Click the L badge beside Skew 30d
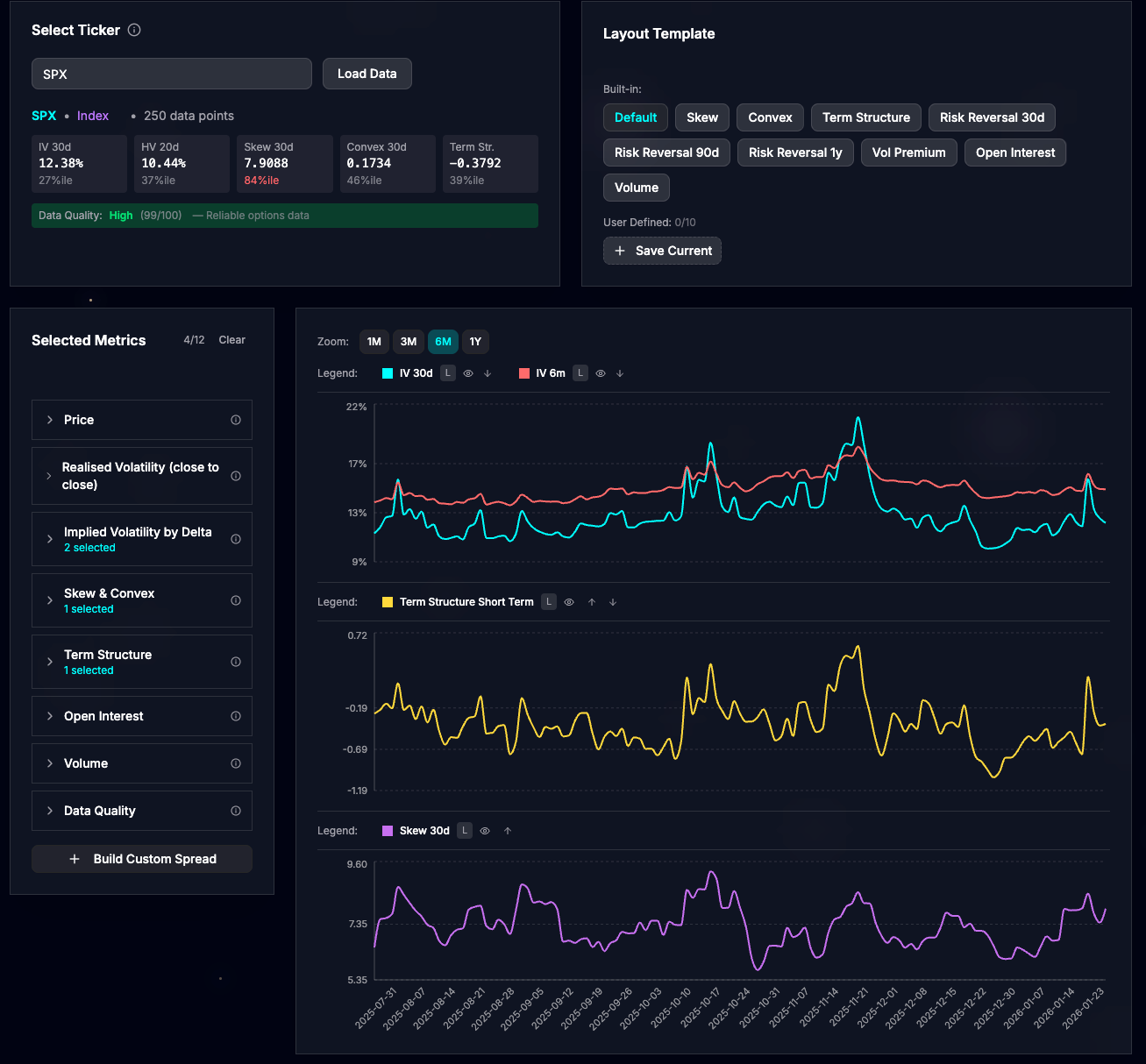The height and width of the screenshot is (1064, 1146). [x=465, y=831]
